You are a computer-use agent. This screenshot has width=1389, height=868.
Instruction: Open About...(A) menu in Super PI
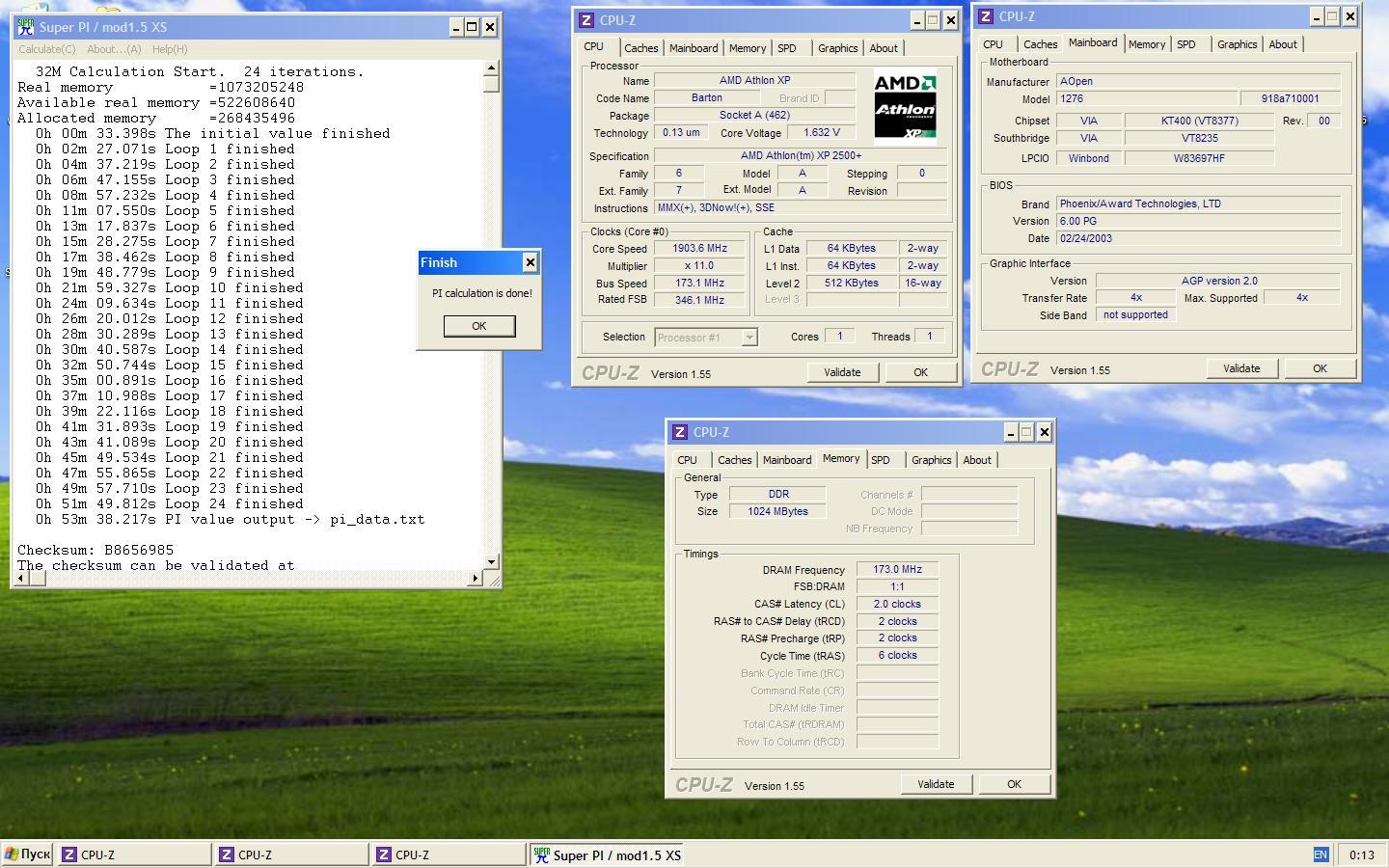tap(114, 49)
